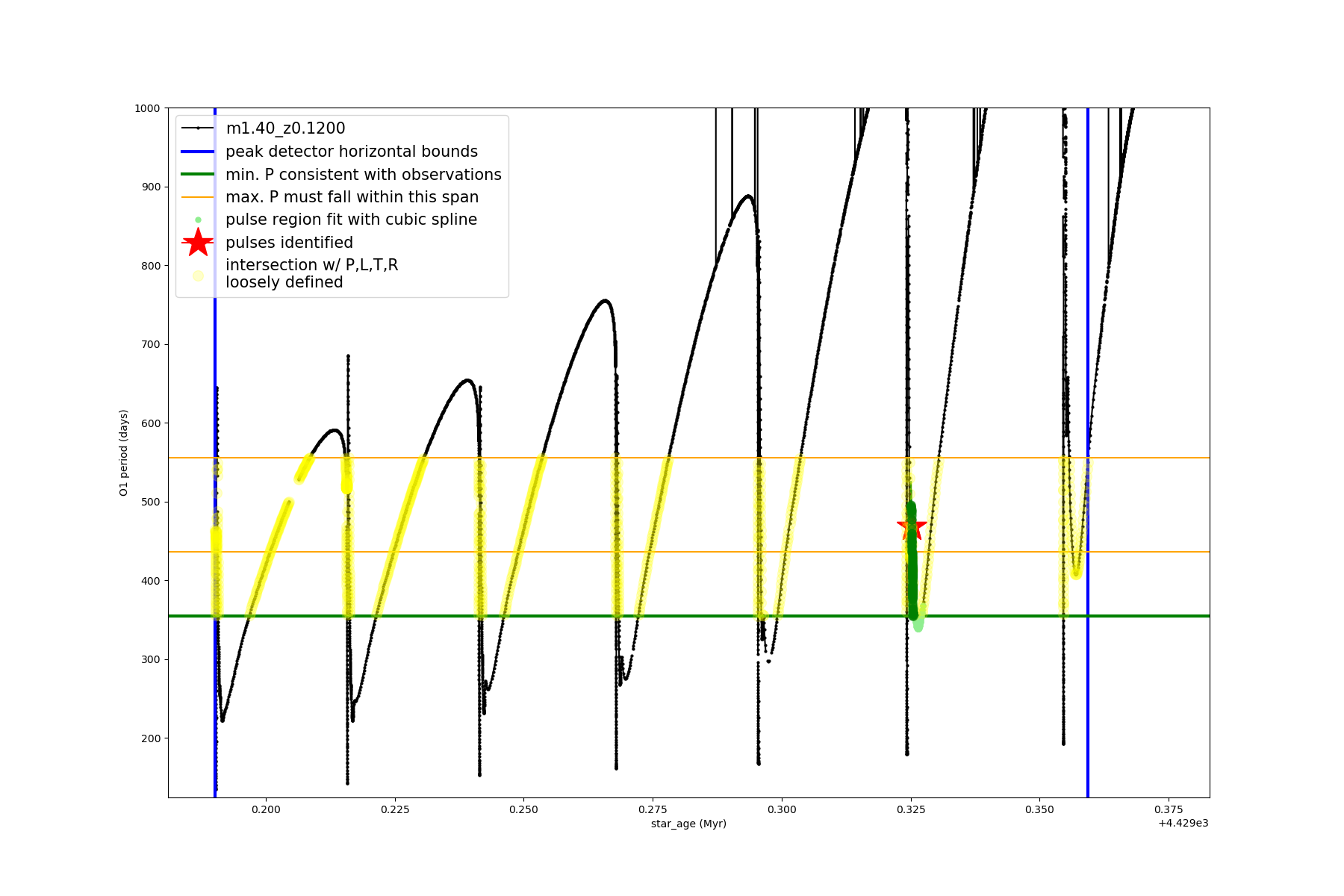The width and height of the screenshot is (1344, 896).
Task: Click 'max. P must fall within this span' label
Action: click(352, 197)
